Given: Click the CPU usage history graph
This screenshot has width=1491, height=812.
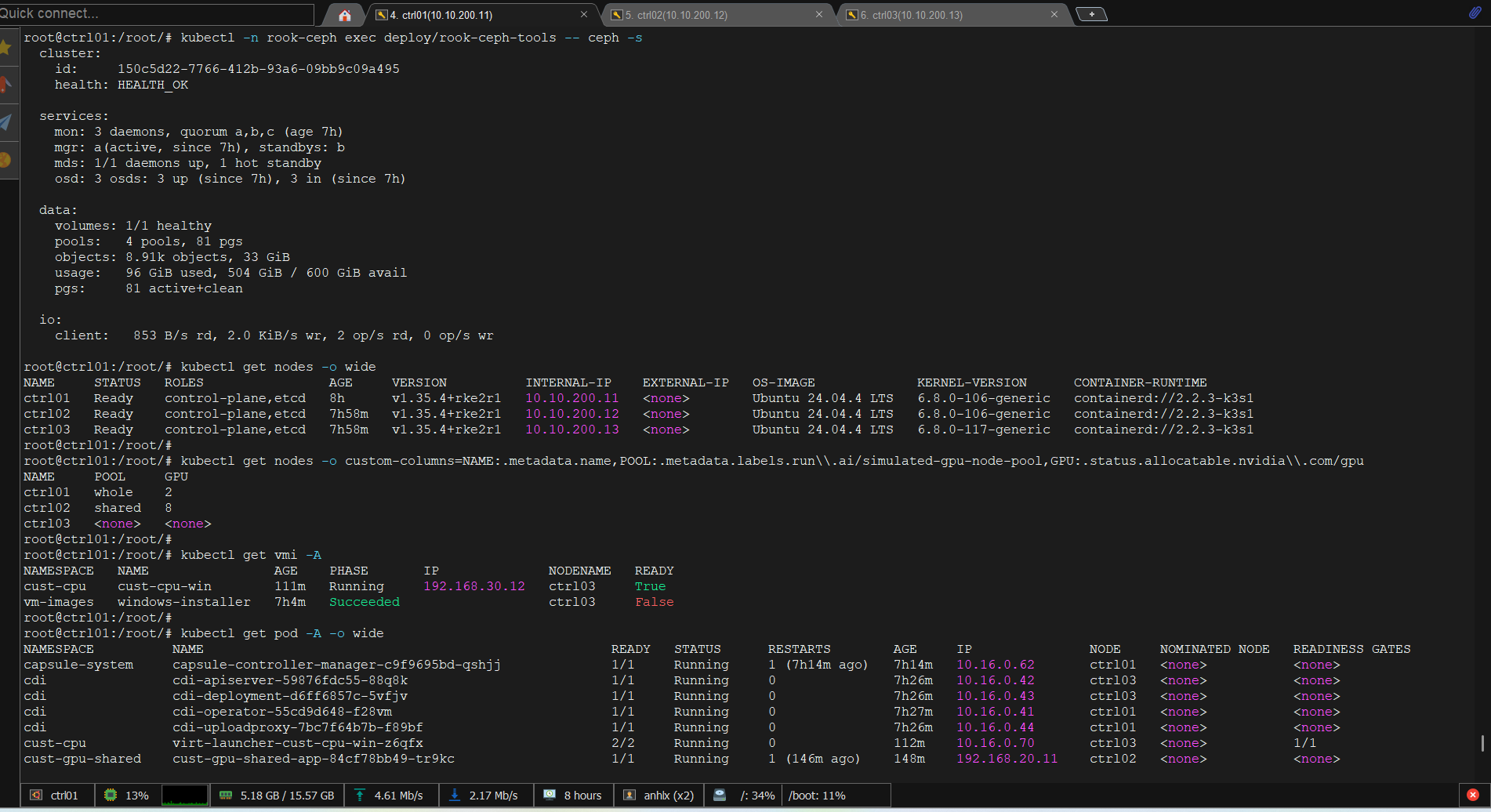Looking at the screenshot, I should coord(185,795).
